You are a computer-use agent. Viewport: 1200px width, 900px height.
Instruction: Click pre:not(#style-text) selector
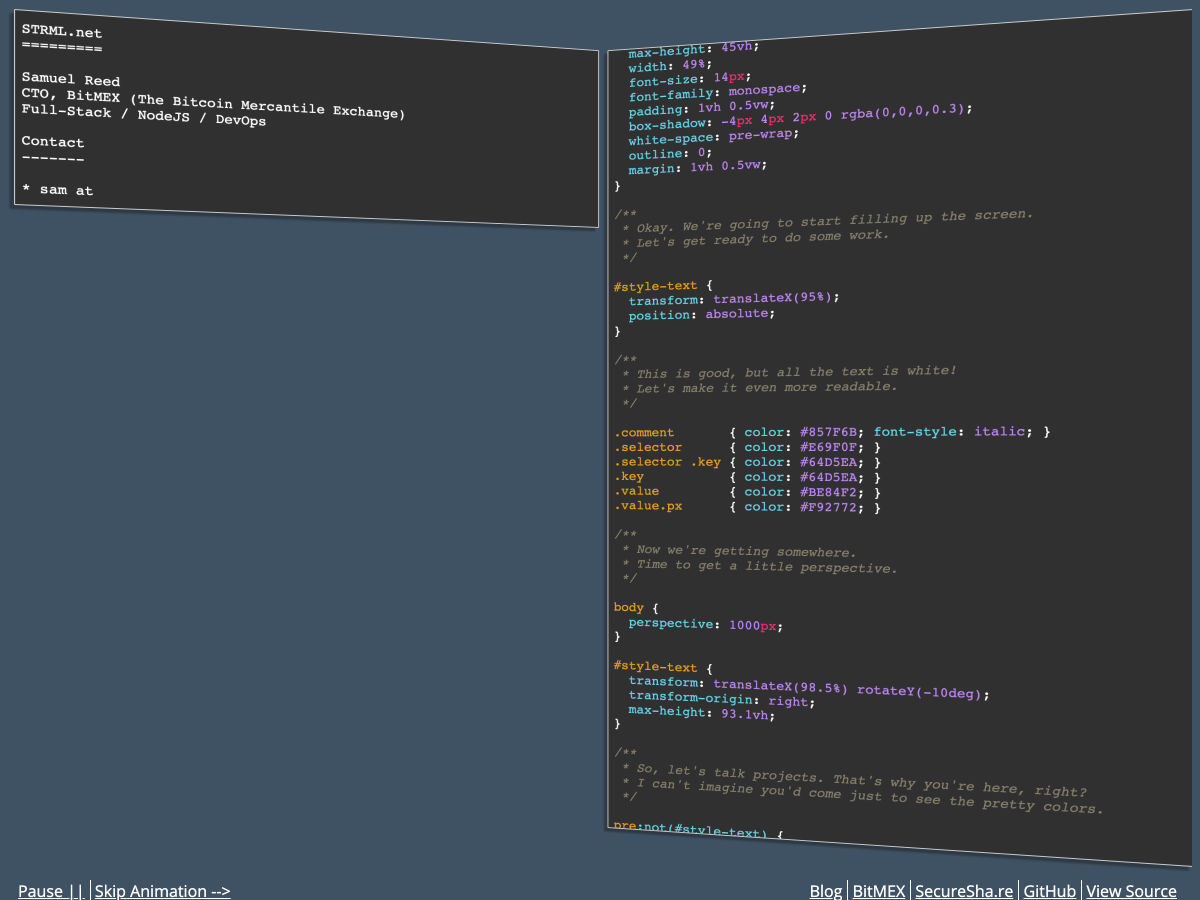click(x=690, y=831)
